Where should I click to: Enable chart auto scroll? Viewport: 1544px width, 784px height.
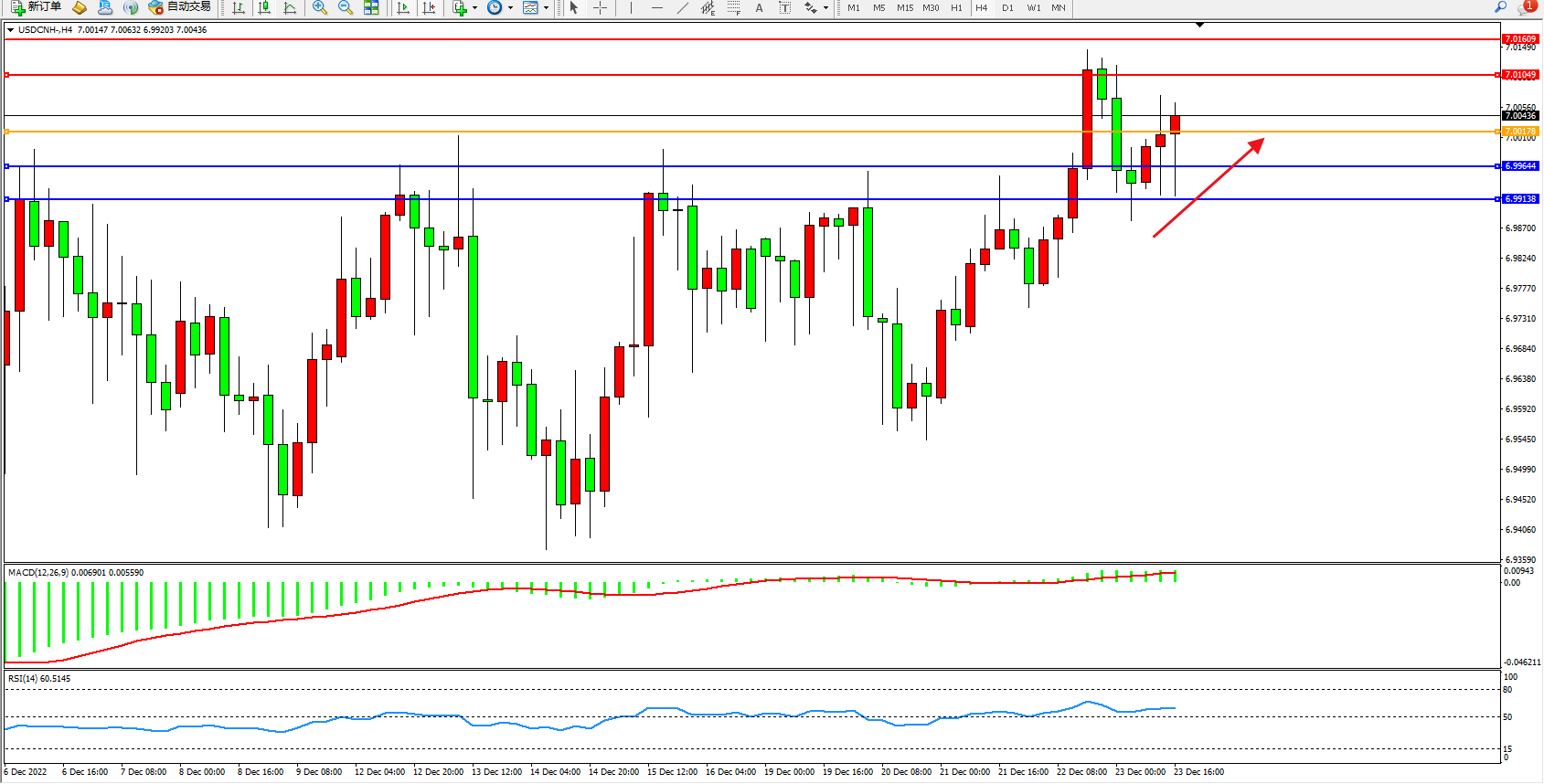403,7
